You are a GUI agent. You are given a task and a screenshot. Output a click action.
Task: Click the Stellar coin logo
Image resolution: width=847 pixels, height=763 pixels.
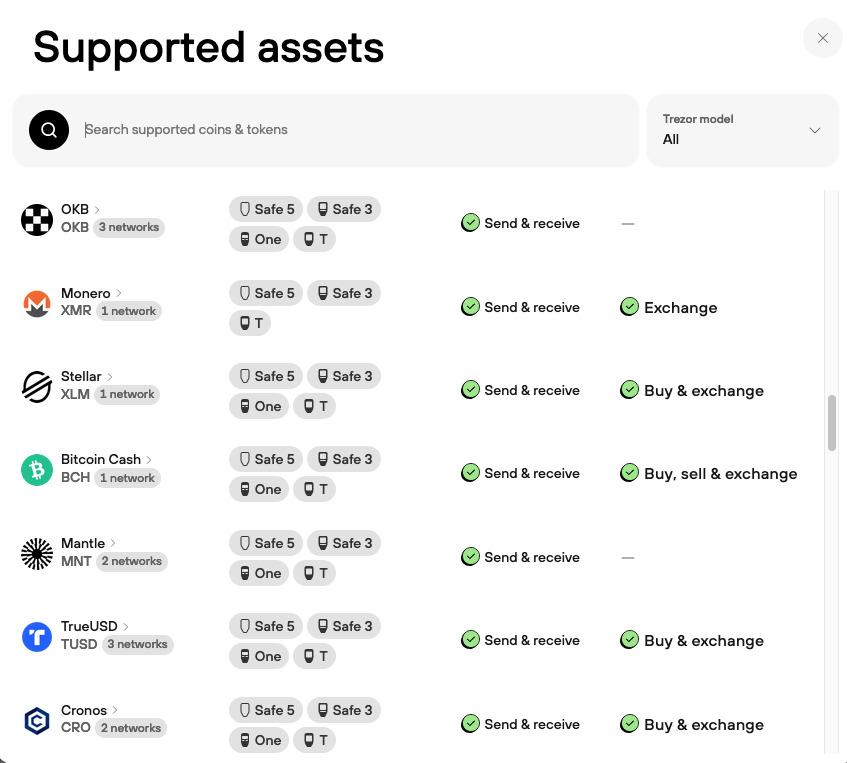(37, 386)
